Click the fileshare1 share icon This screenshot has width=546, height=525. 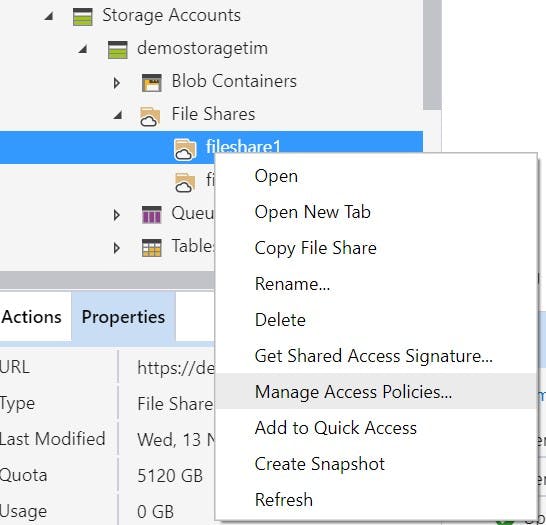[185, 149]
